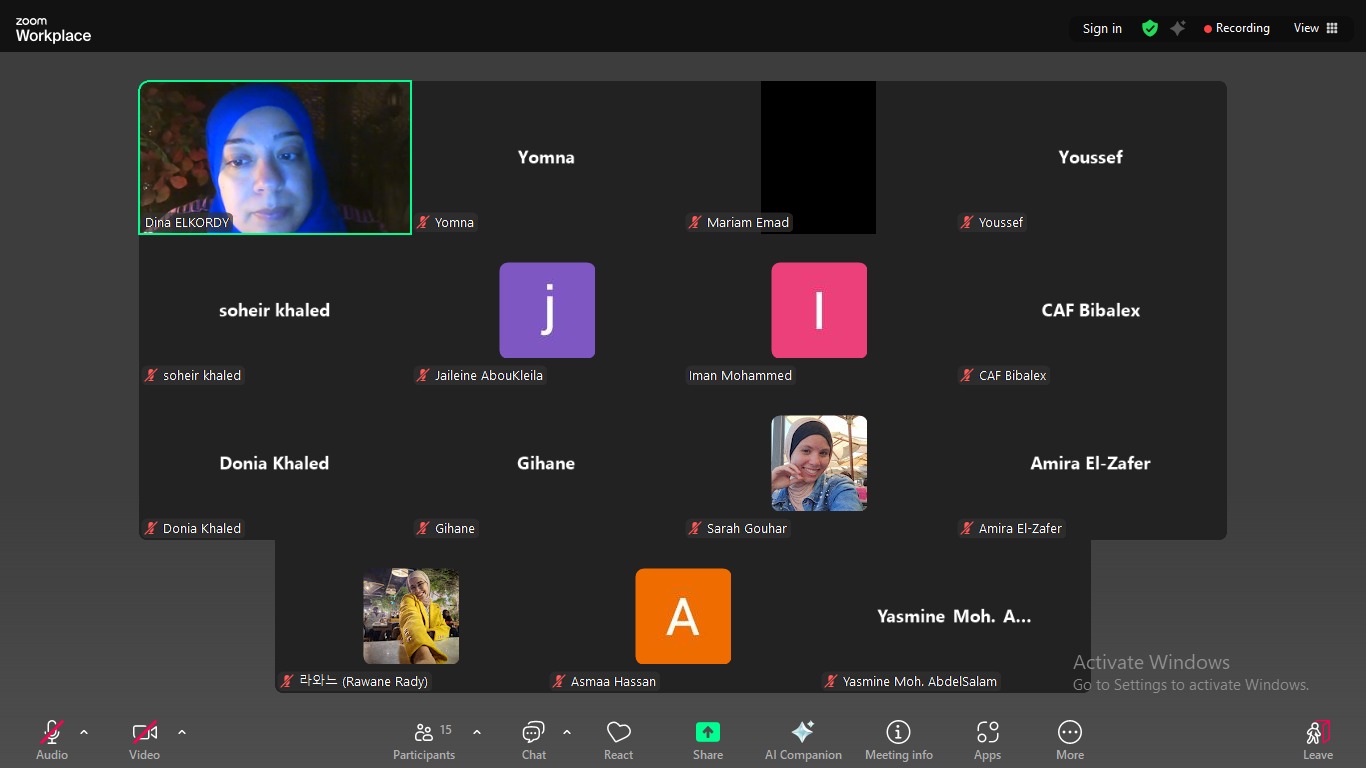Show the Meeting info details
This screenshot has height=768, width=1366.
(x=898, y=740)
